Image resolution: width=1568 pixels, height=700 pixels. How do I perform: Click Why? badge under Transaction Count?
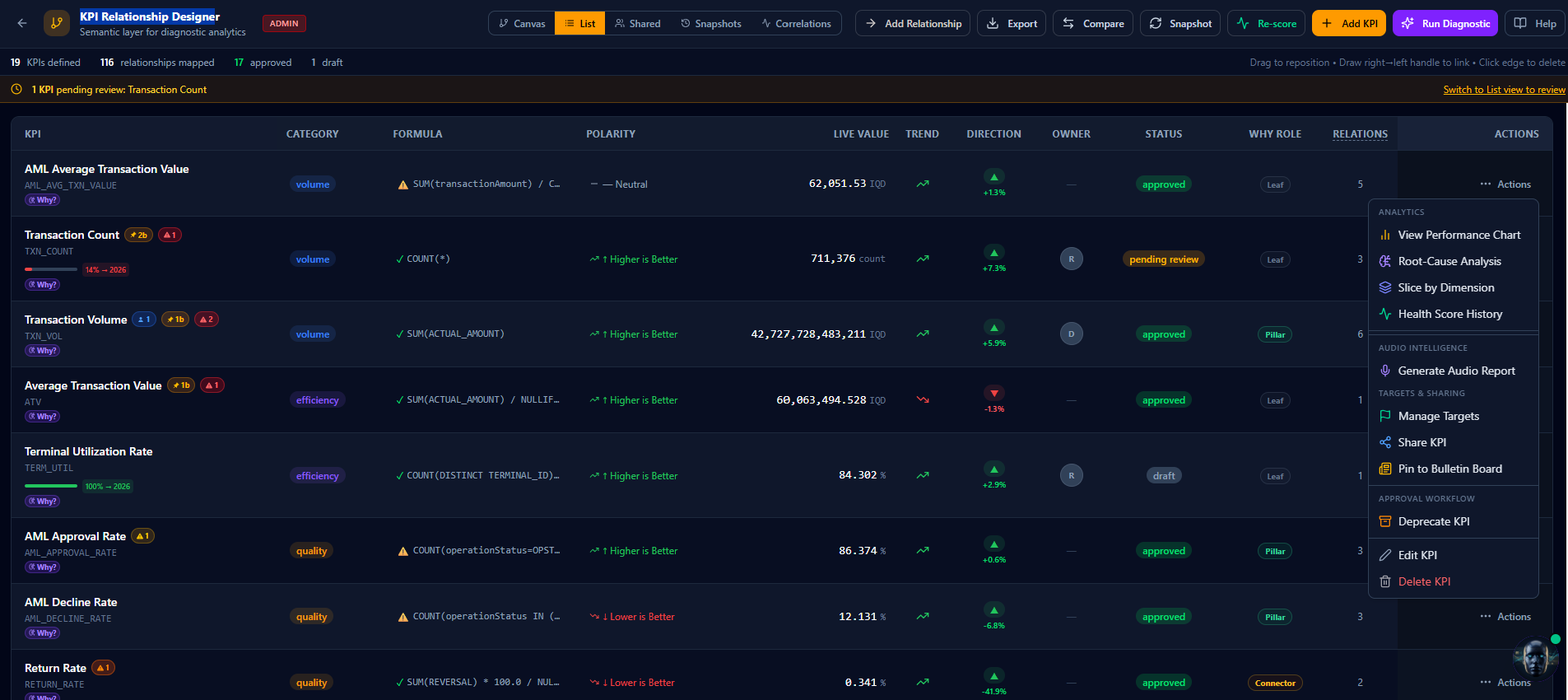tap(43, 285)
